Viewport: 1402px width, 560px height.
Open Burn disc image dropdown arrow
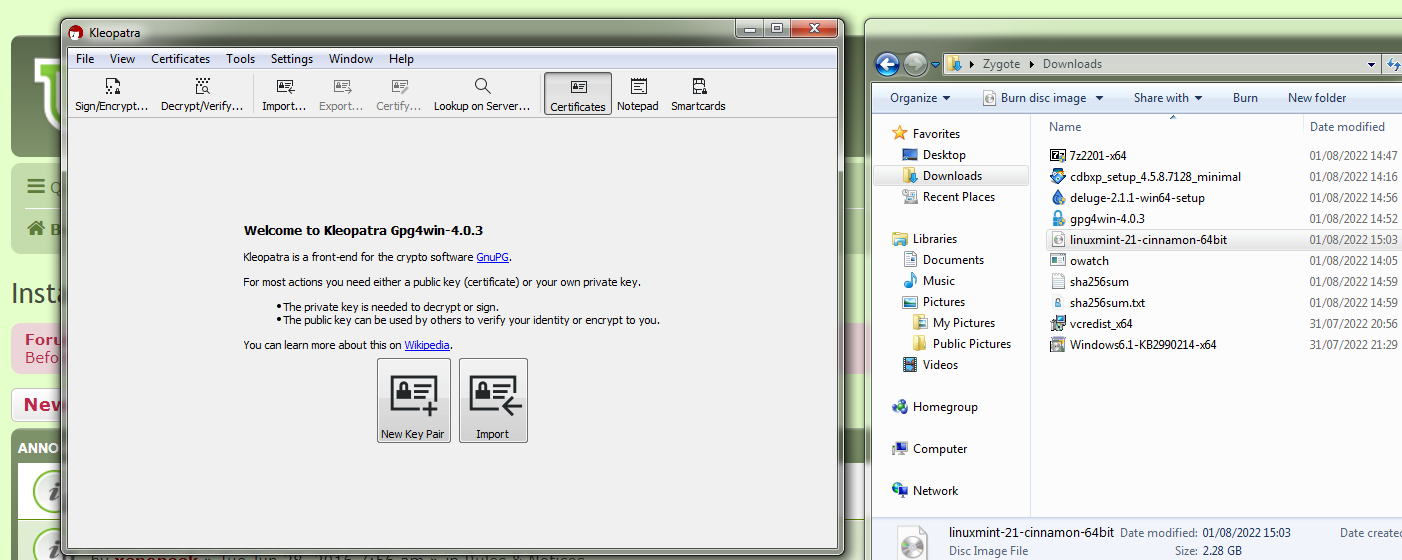(1099, 98)
